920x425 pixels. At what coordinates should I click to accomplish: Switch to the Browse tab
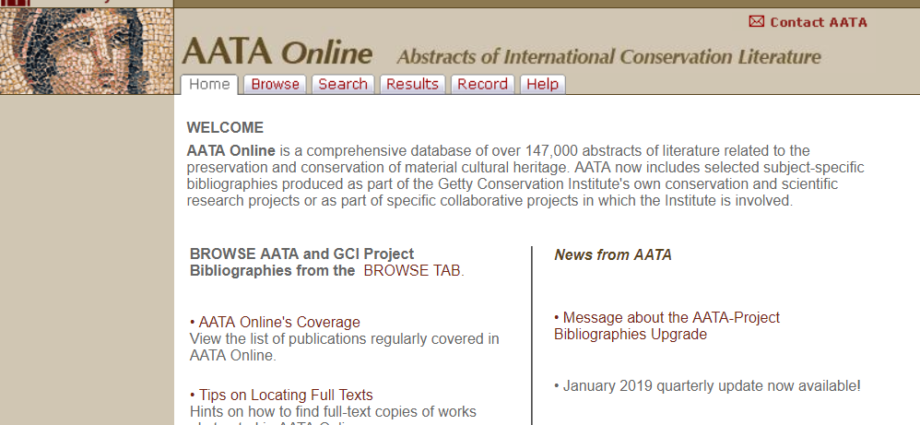(x=275, y=85)
